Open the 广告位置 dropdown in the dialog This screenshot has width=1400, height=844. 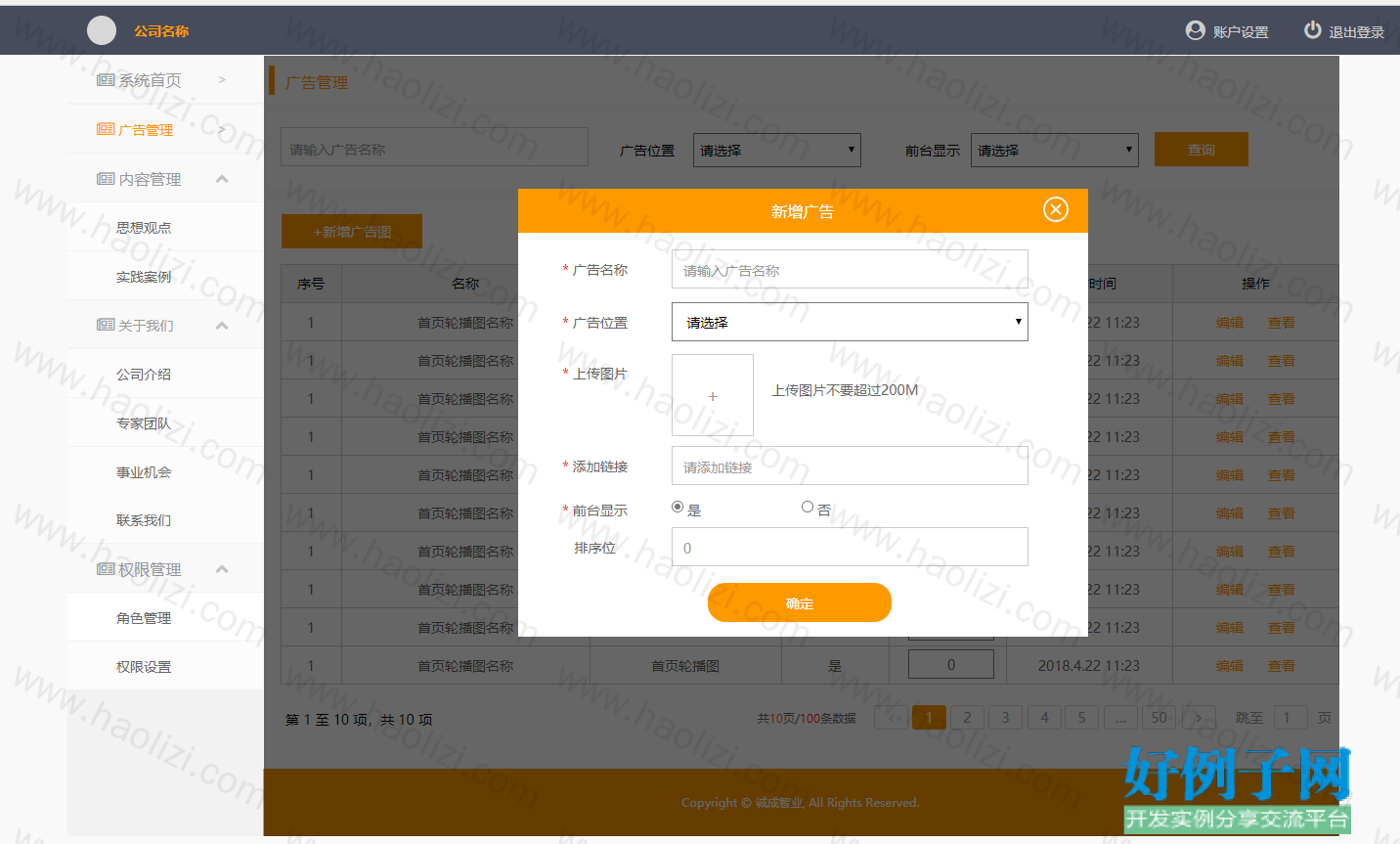click(x=850, y=322)
